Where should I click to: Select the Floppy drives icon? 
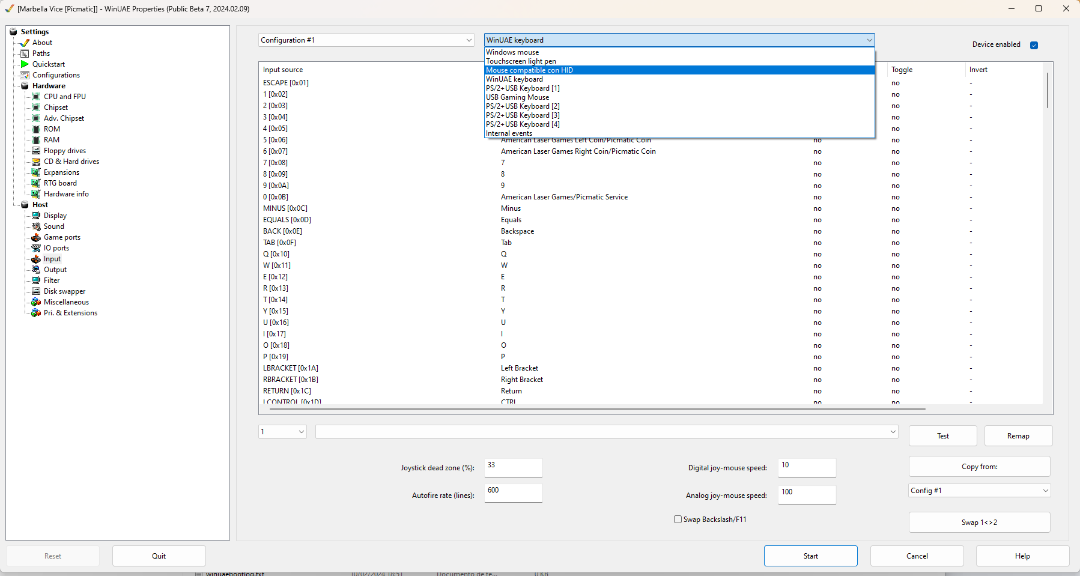(36, 151)
